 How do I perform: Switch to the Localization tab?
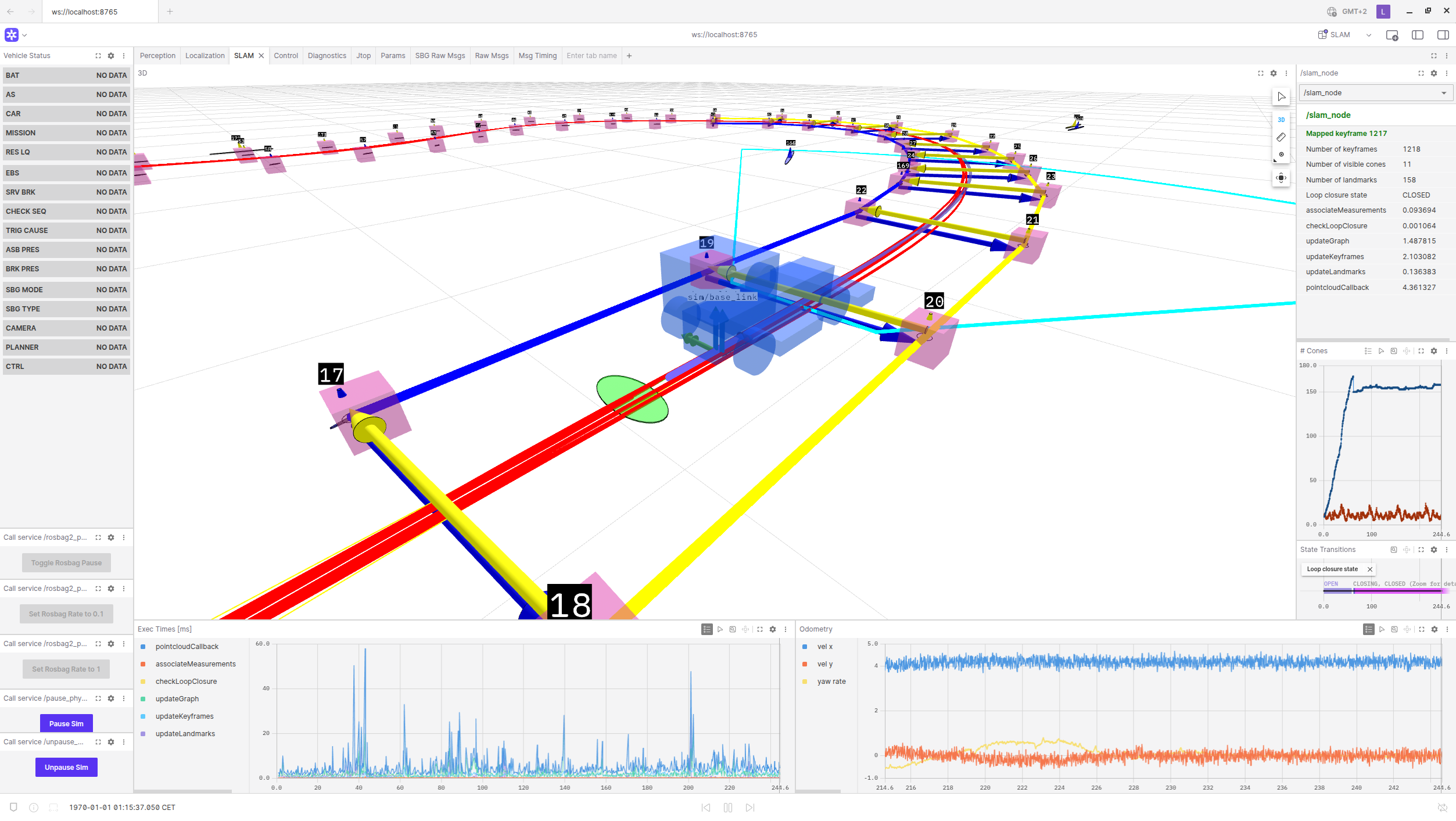click(205, 56)
